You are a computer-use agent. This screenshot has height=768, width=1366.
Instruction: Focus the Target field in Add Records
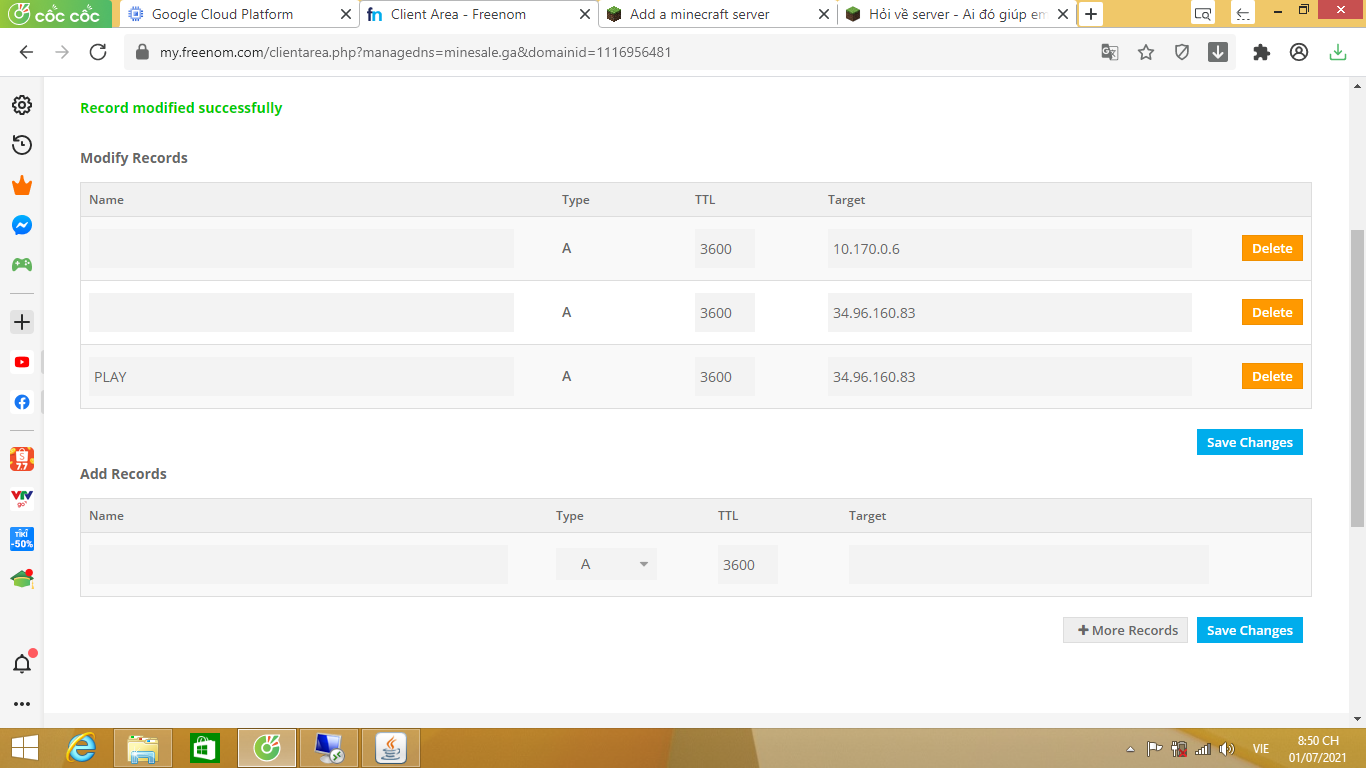(x=1029, y=565)
